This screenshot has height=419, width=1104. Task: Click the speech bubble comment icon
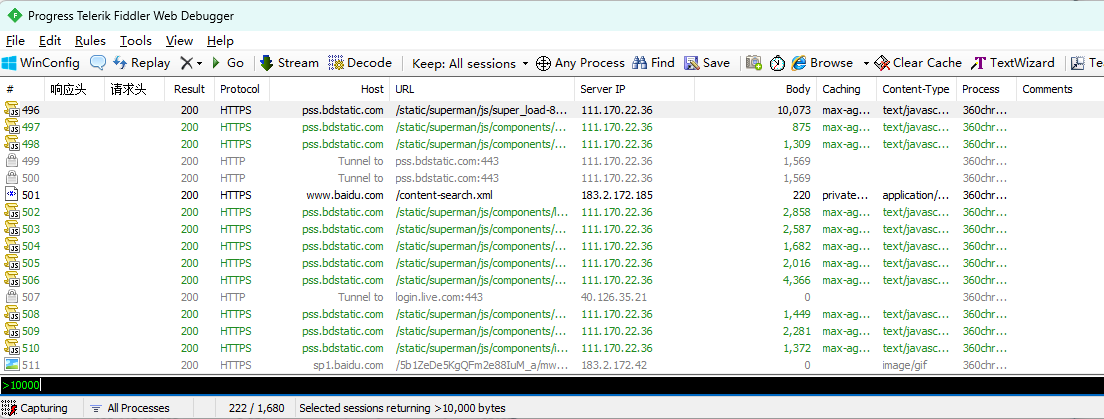98,63
